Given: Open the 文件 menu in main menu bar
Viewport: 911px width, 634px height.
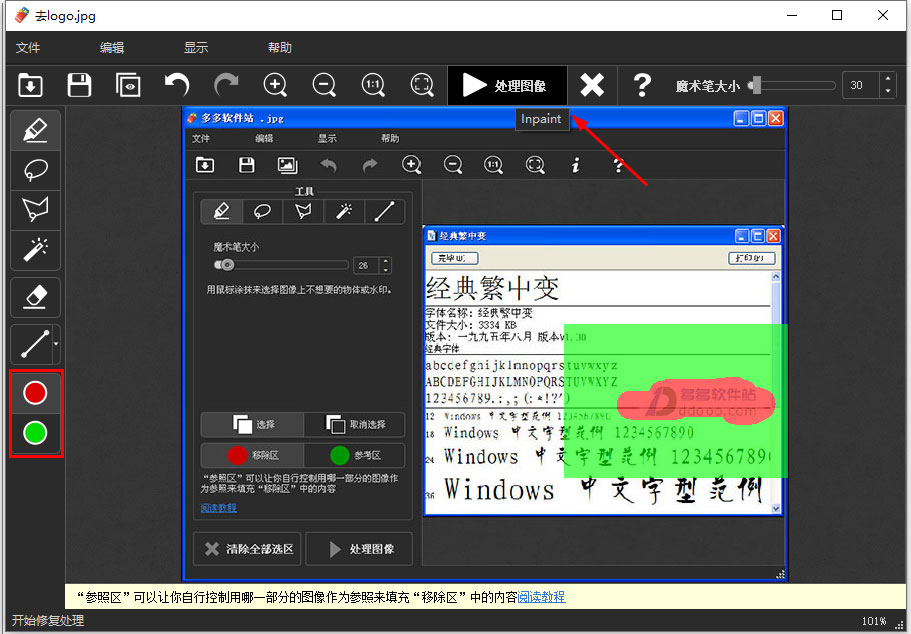Looking at the screenshot, I should coord(28,48).
